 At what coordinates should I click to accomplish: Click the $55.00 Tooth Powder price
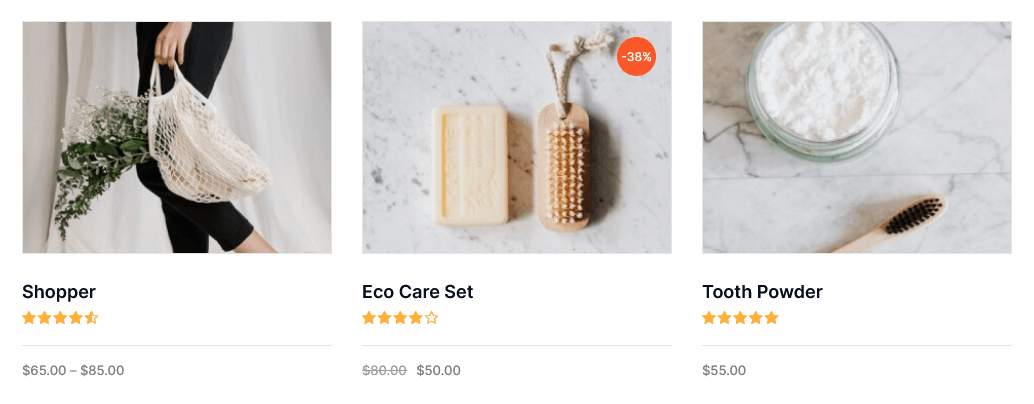724,370
